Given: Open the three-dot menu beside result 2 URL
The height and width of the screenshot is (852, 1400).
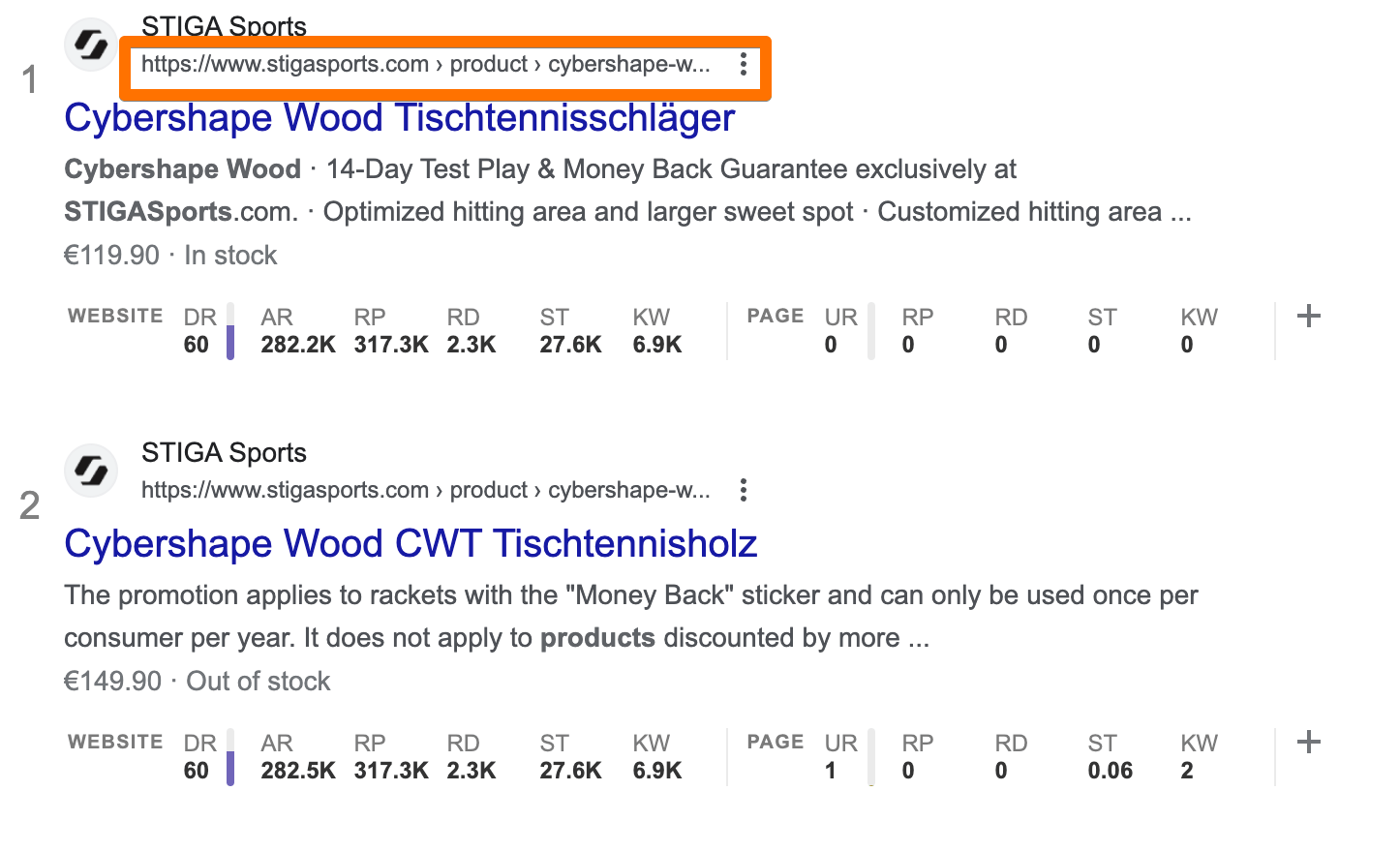Looking at the screenshot, I should coord(744,490).
